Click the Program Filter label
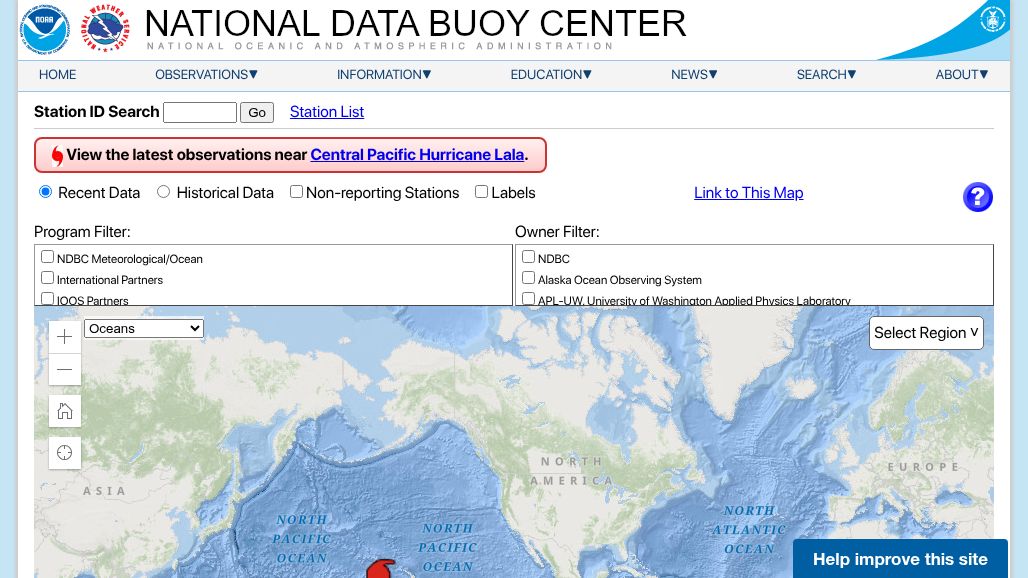1028x578 pixels. coord(82,232)
